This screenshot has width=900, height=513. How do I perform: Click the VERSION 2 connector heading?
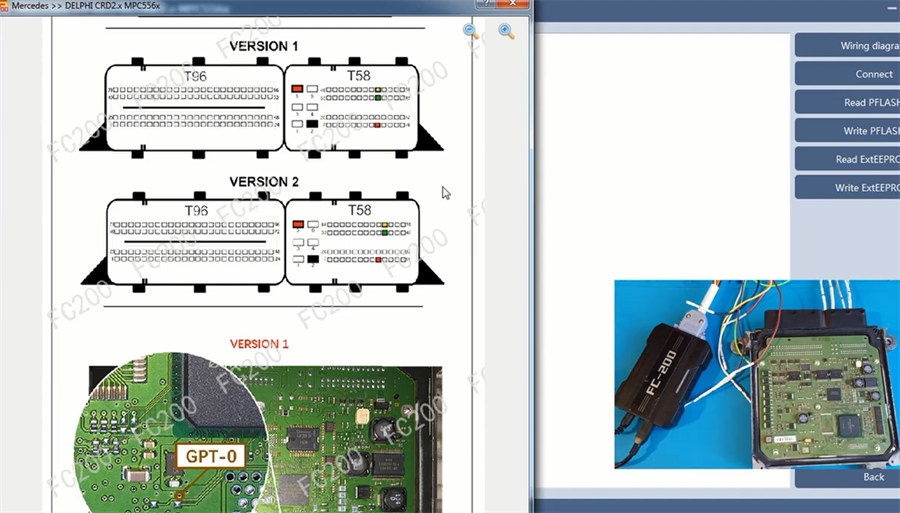[x=264, y=181]
